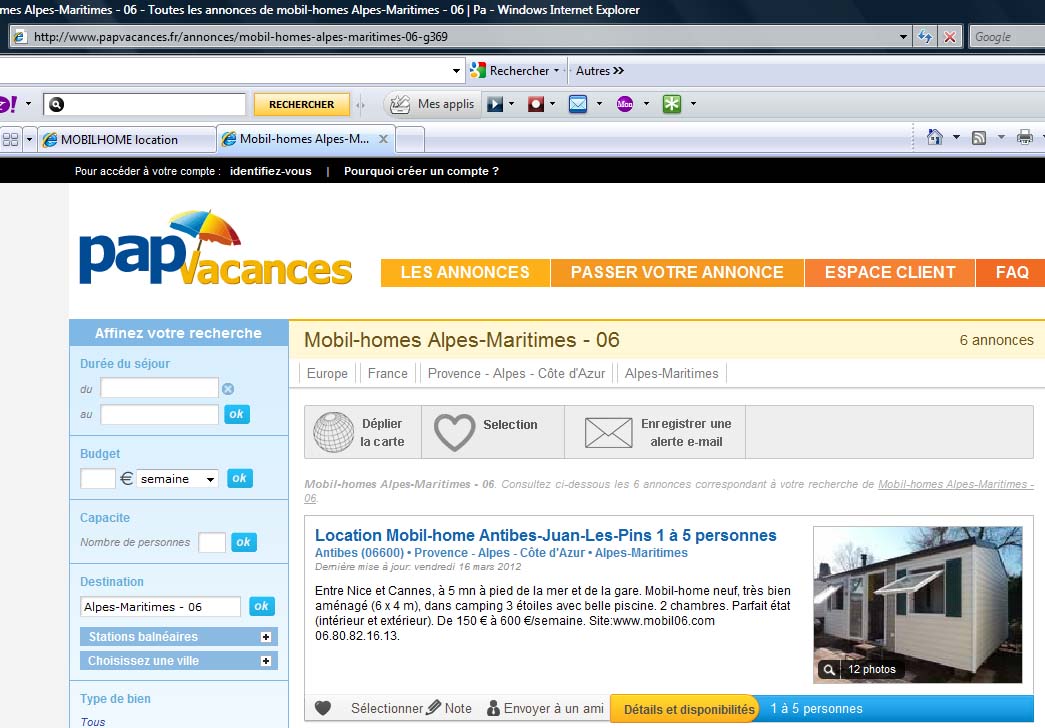Open the Mes applis toolbar button

(433, 104)
